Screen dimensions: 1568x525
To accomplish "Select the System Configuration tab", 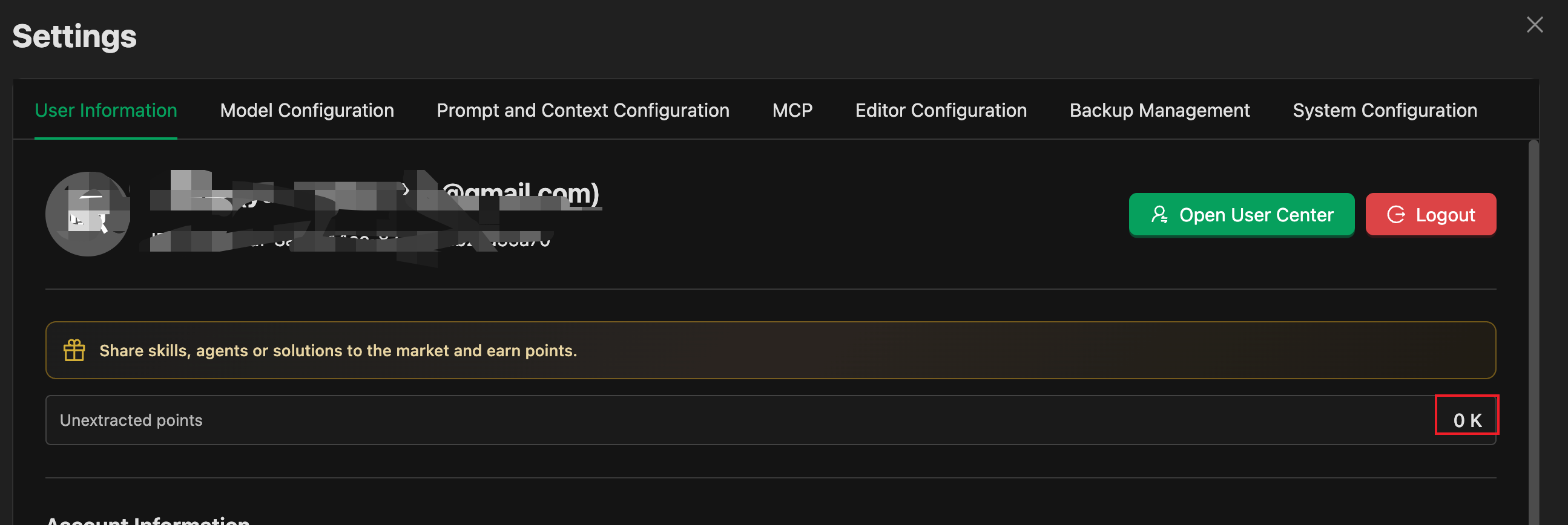I will coord(1384,111).
